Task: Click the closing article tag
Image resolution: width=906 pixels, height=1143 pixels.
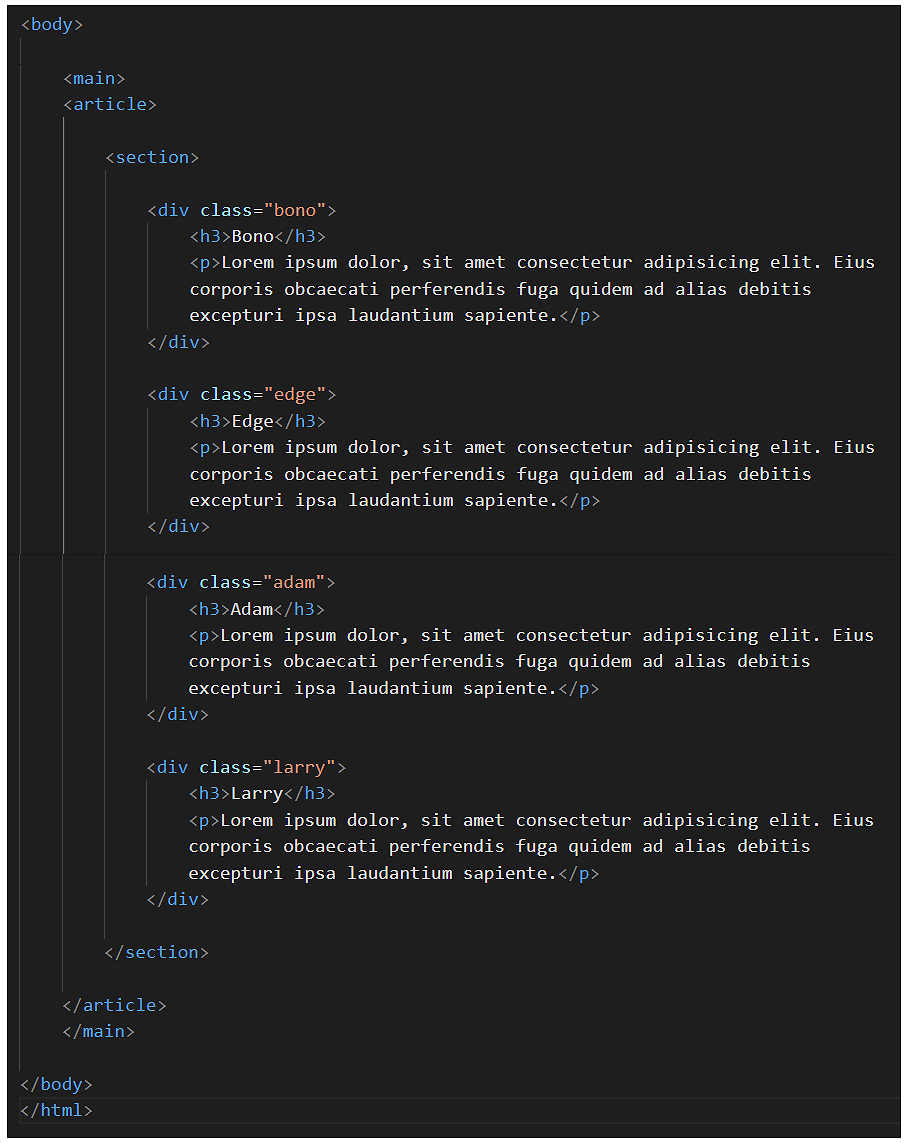Action: pyautogui.click(x=114, y=1006)
